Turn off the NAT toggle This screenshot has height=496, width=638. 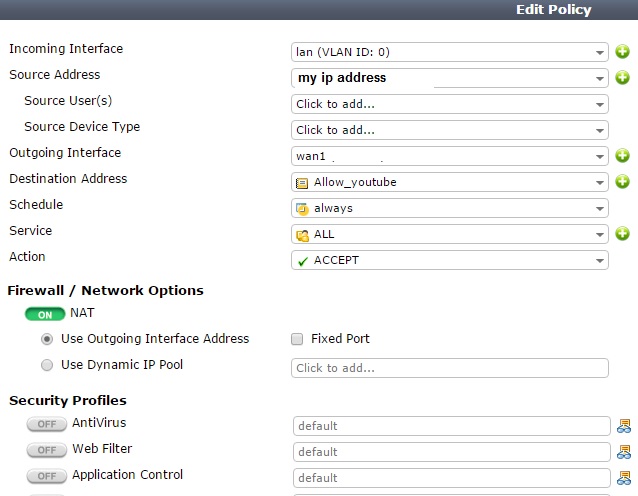pos(45,314)
